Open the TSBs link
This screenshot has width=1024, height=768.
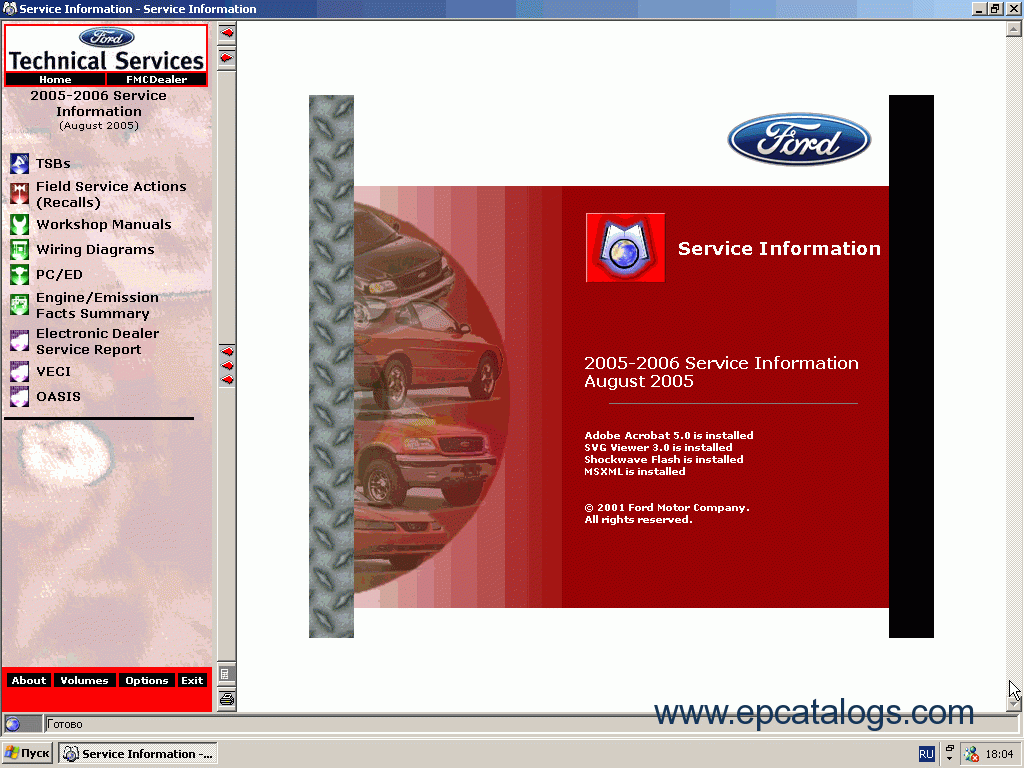(53, 163)
